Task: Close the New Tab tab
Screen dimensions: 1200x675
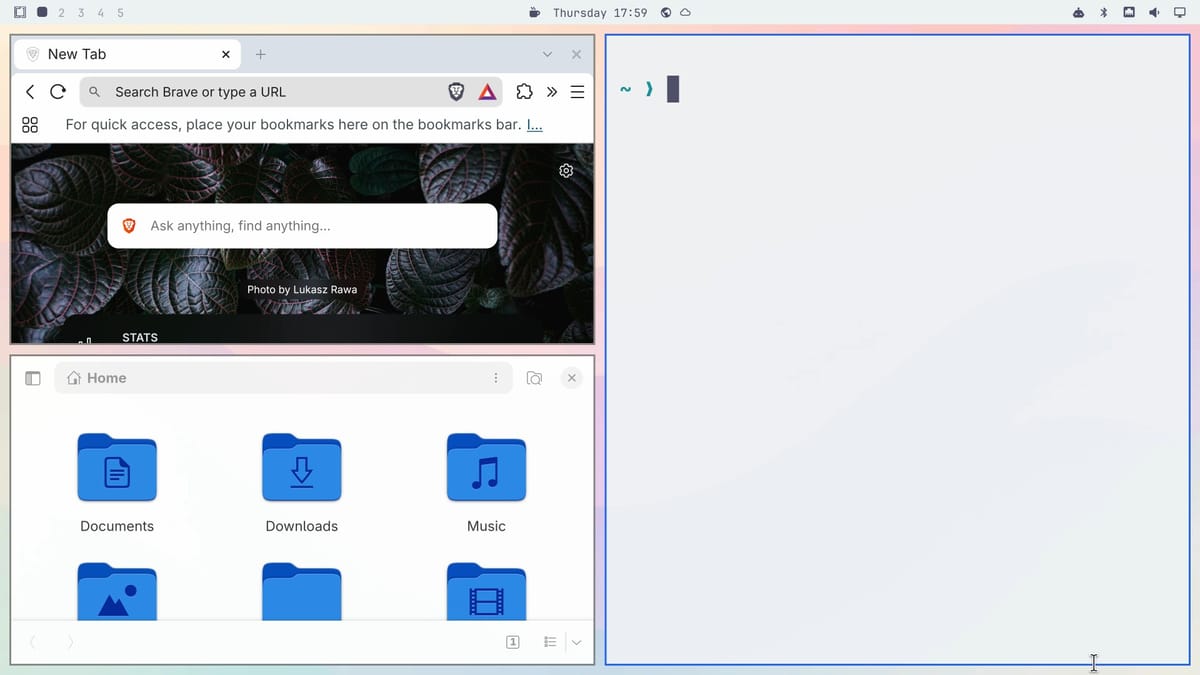Action: (x=225, y=54)
